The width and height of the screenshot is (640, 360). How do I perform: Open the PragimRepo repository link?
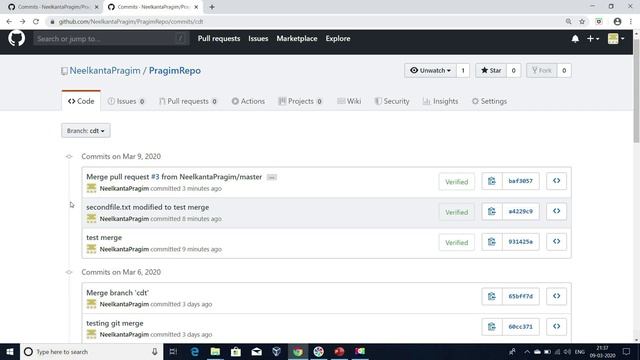[175, 71]
